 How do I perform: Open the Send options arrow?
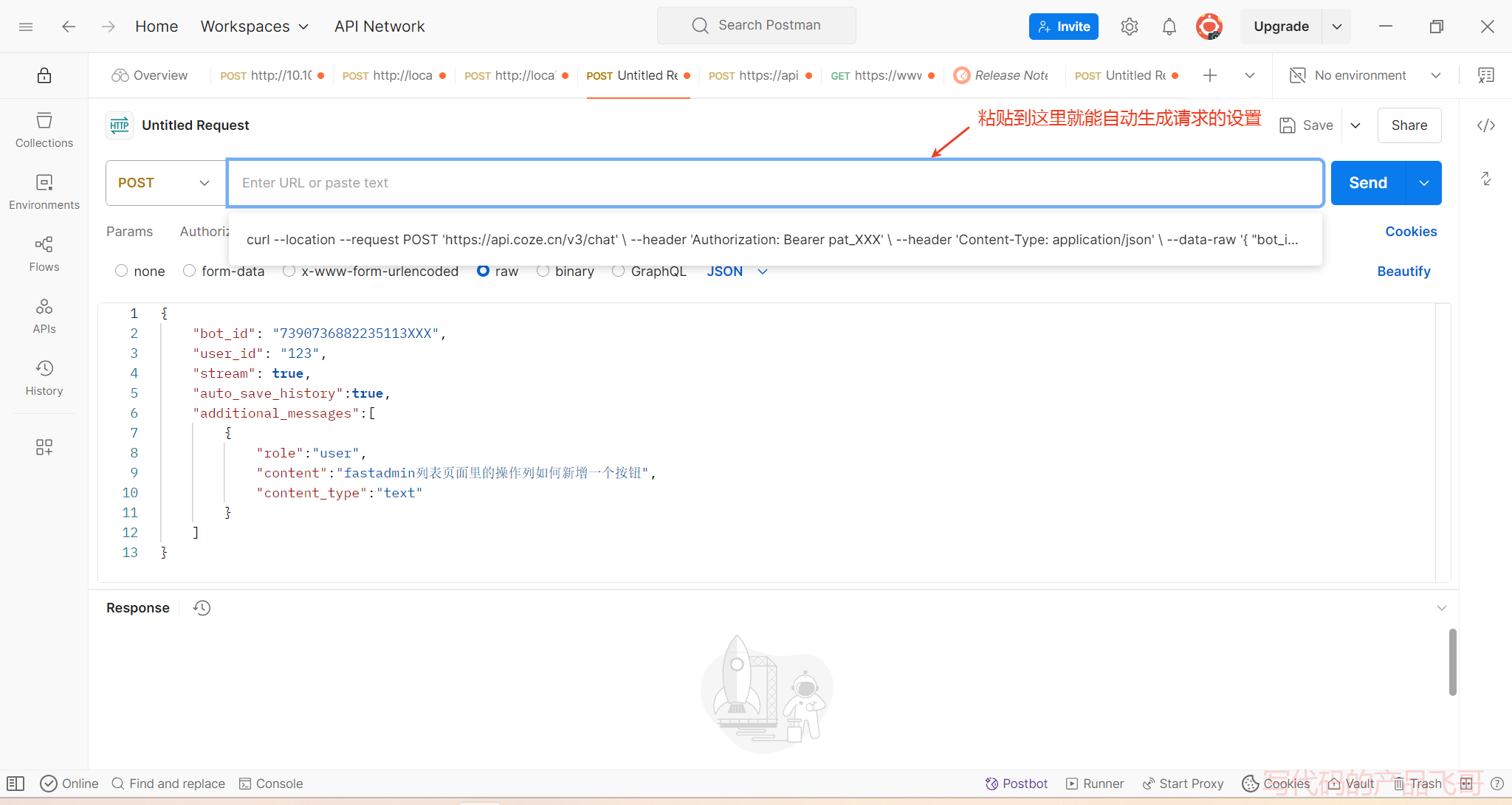coord(1424,183)
